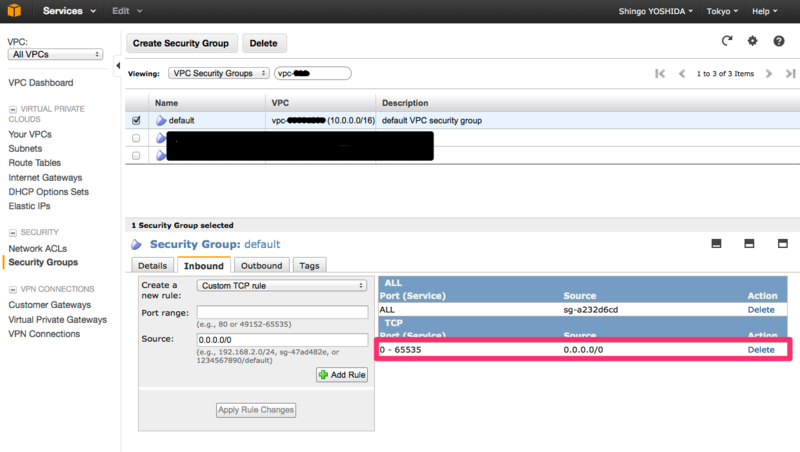This screenshot has width=800, height=452.
Task: Click the top Delete security group button
Action: 264,43
